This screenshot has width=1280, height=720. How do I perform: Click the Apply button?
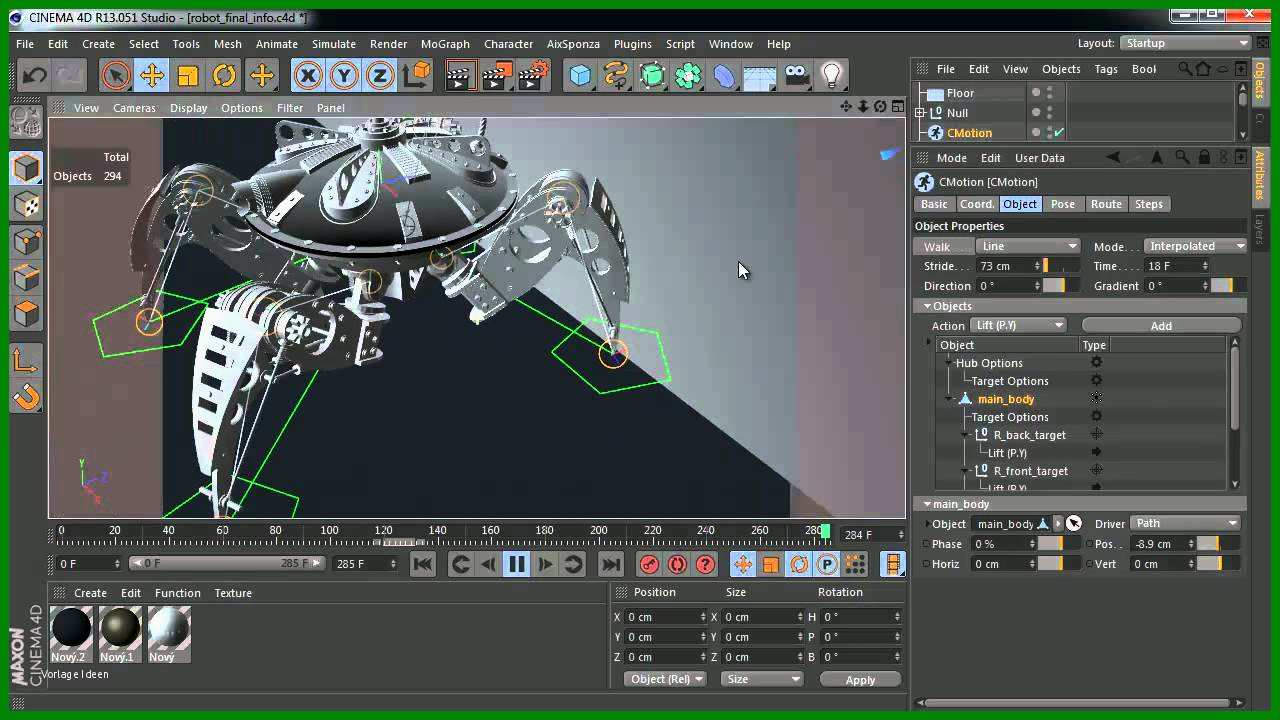(x=860, y=679)
